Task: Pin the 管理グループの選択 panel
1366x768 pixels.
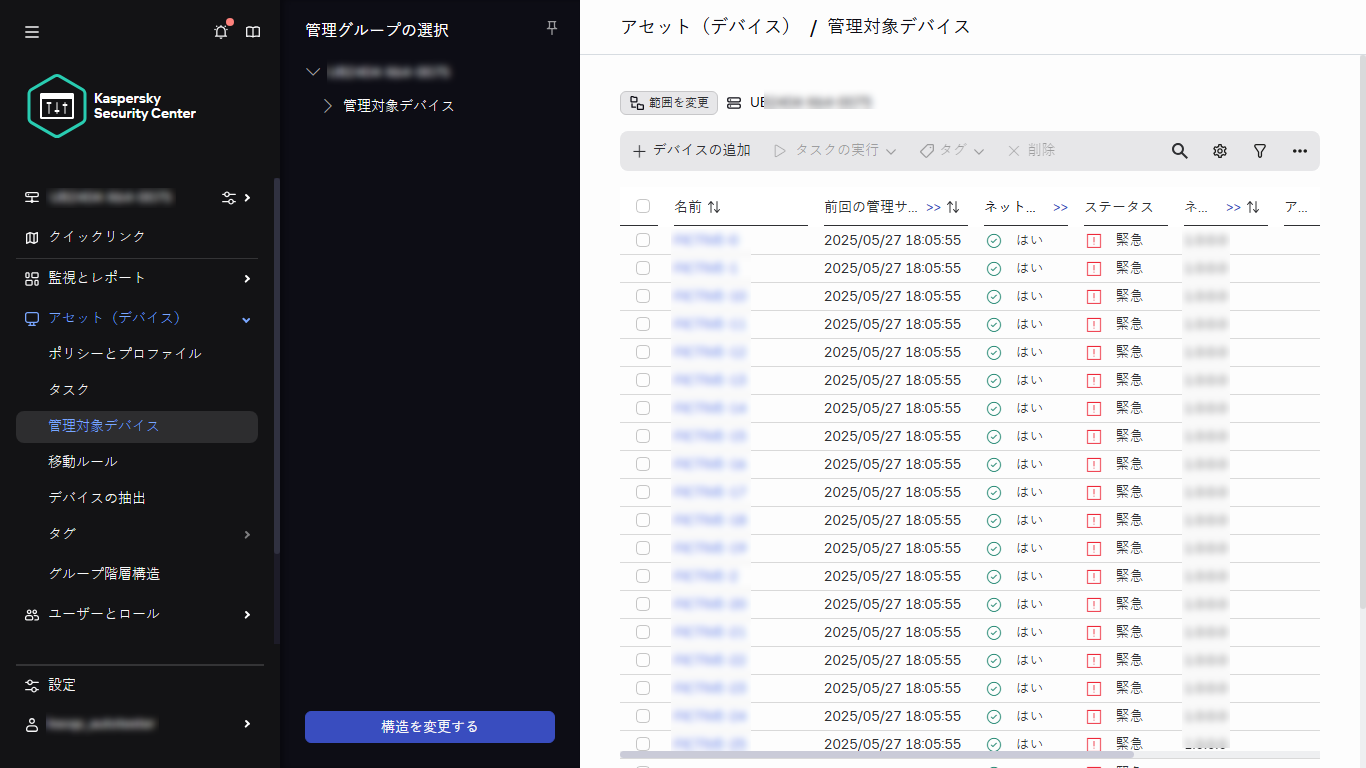Action: click(x=551, y=28)
